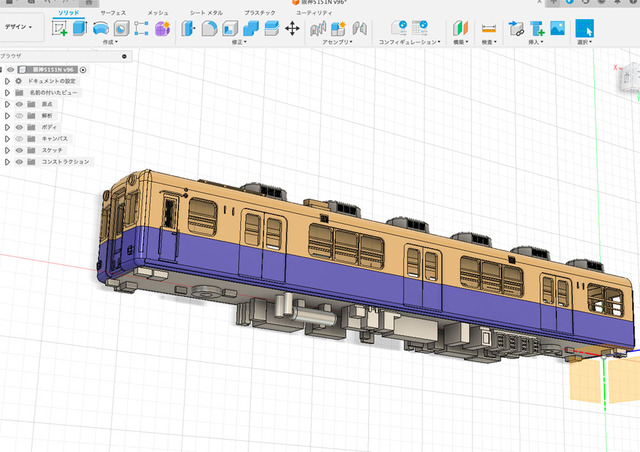Show the キャンバス folder via eye icon
Screen dimensions: 640x452
click(x=19, y=139)
